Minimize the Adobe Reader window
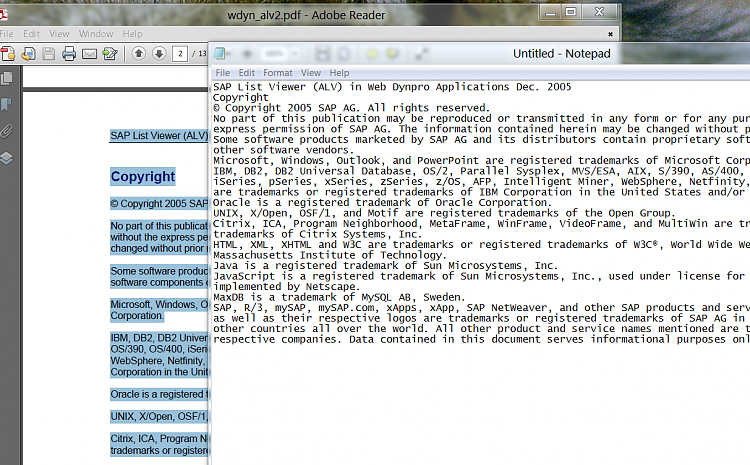 click(551, 12)
